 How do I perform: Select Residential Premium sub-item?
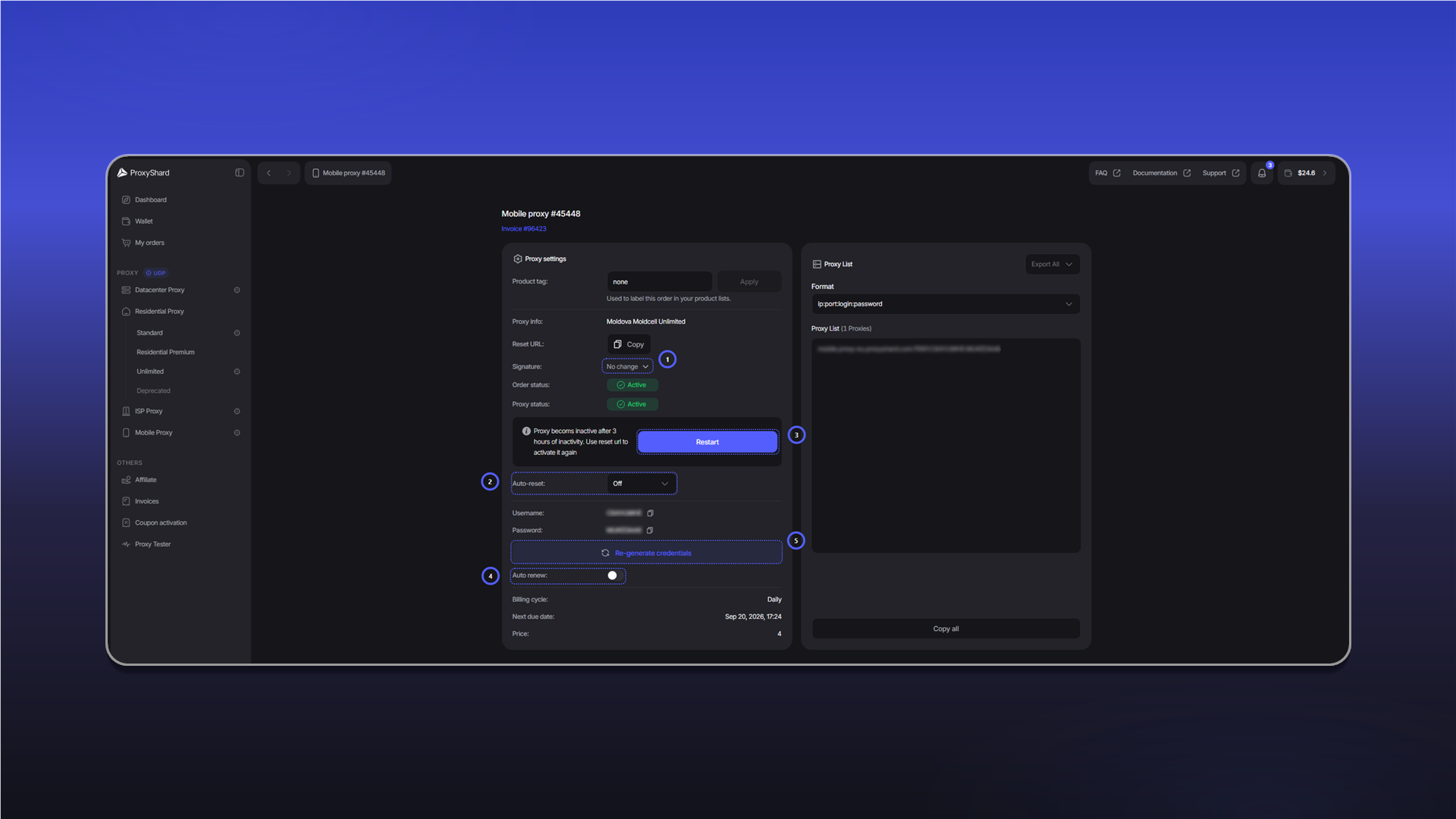coord(165,353)
